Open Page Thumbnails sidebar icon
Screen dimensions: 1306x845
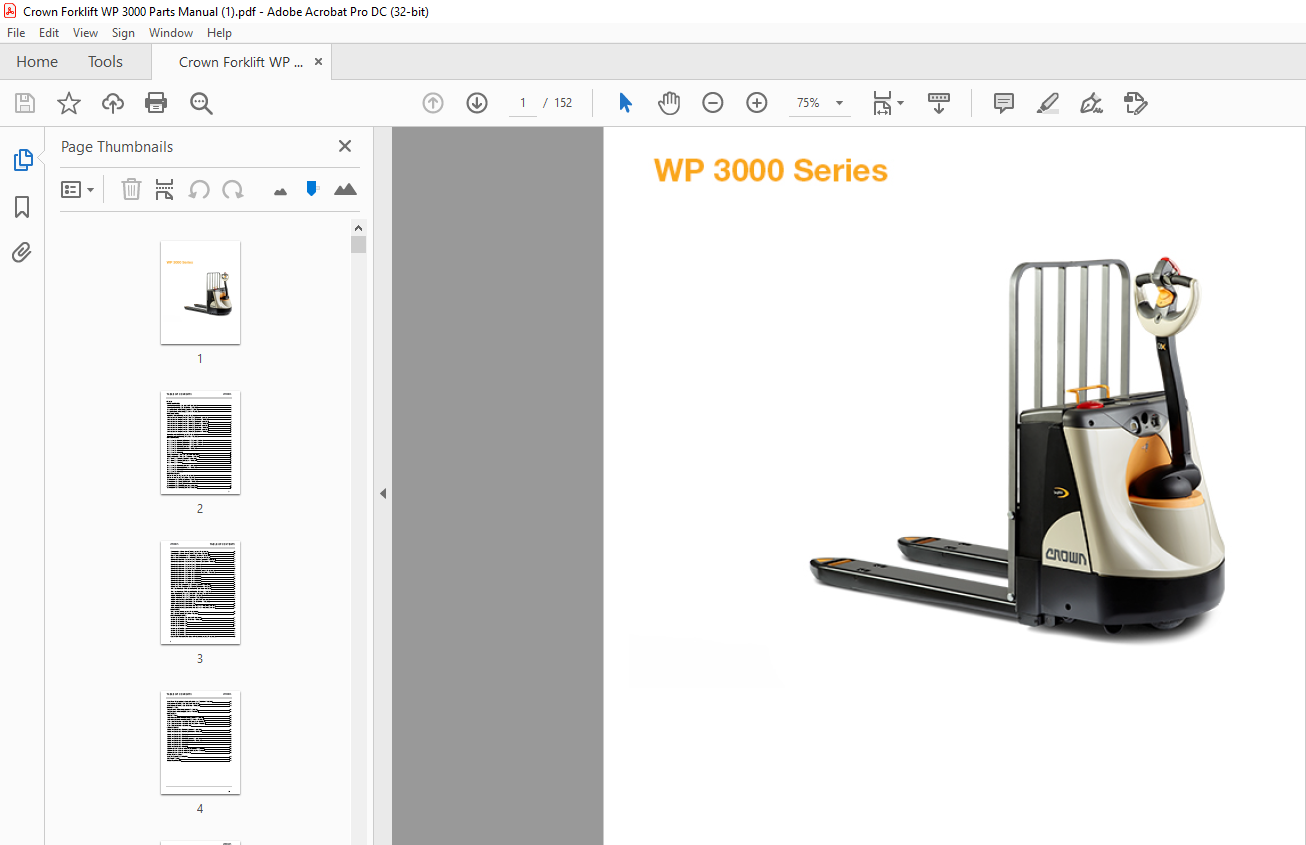[x=22, y=160]
